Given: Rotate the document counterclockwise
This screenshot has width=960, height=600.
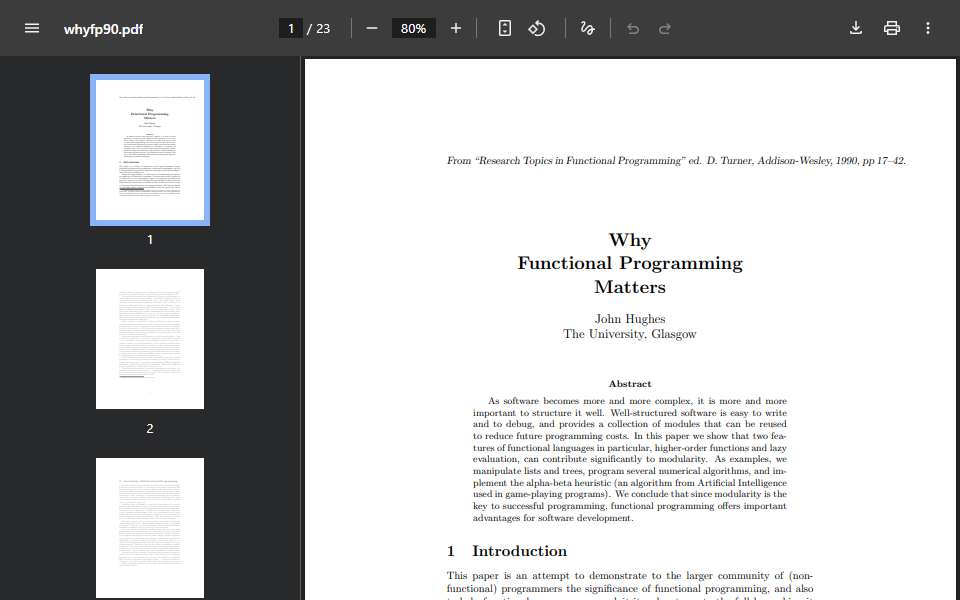Looking at the screenshot, I should coord(537,28).
